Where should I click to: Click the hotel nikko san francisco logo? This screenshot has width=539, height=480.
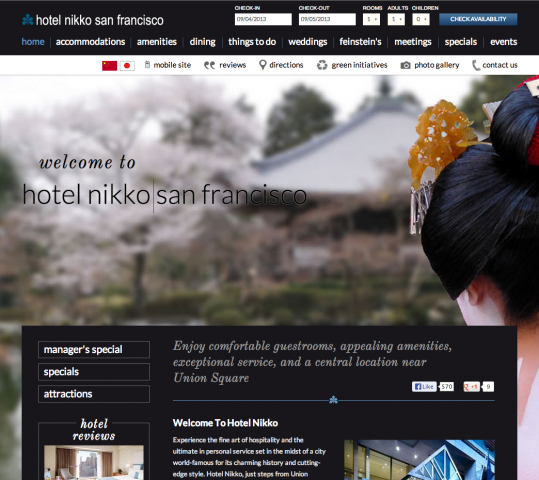pos(92,20)
